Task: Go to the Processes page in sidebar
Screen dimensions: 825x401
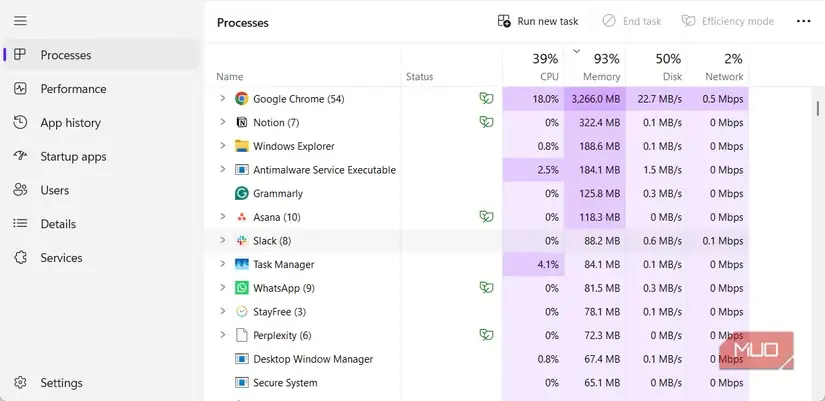Action: pyautogui.click(x=102, y=55)
